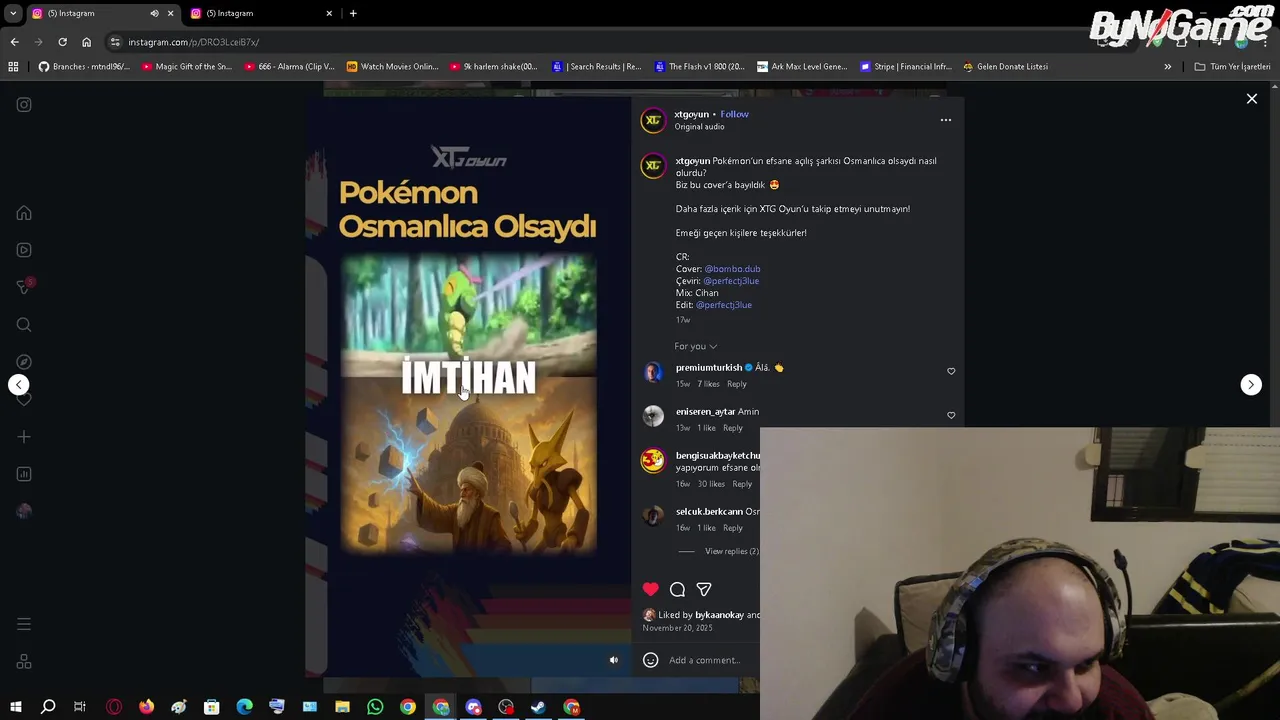Reply to selcuk.berkcann's comment

733,528
